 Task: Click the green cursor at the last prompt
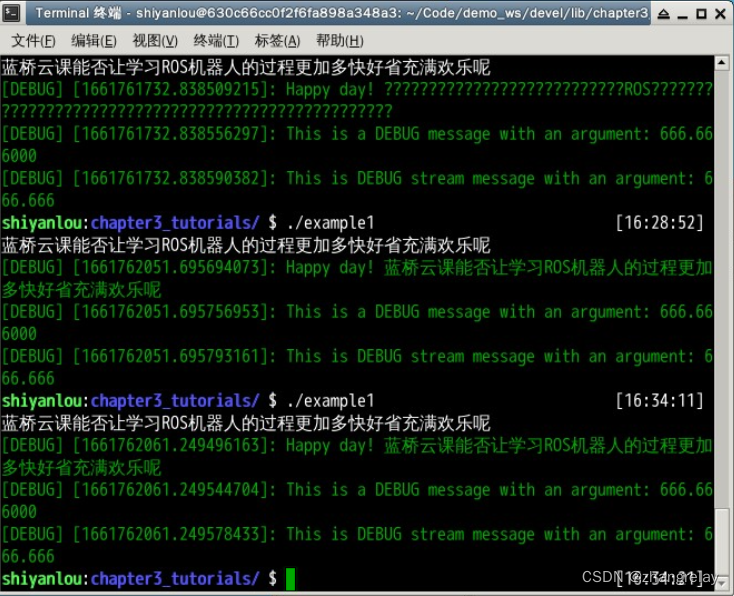click(290, 579)
